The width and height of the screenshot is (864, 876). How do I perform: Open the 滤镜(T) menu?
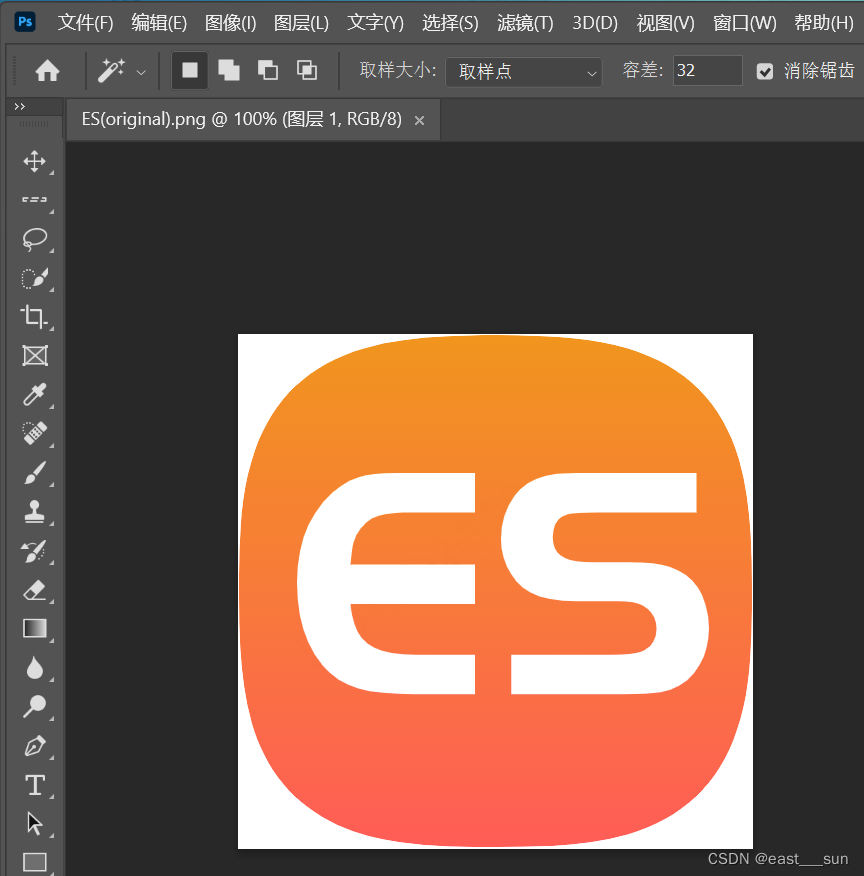point(525,23)
